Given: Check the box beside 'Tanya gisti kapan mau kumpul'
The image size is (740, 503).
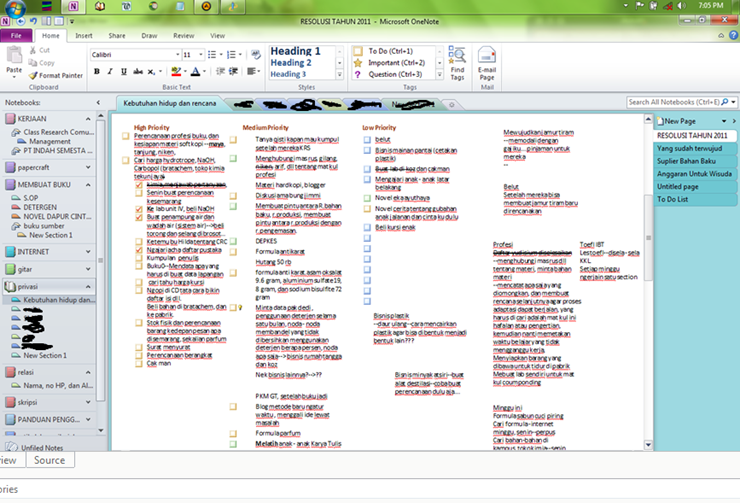Looking at the screenshot, I should pos(233,140).
